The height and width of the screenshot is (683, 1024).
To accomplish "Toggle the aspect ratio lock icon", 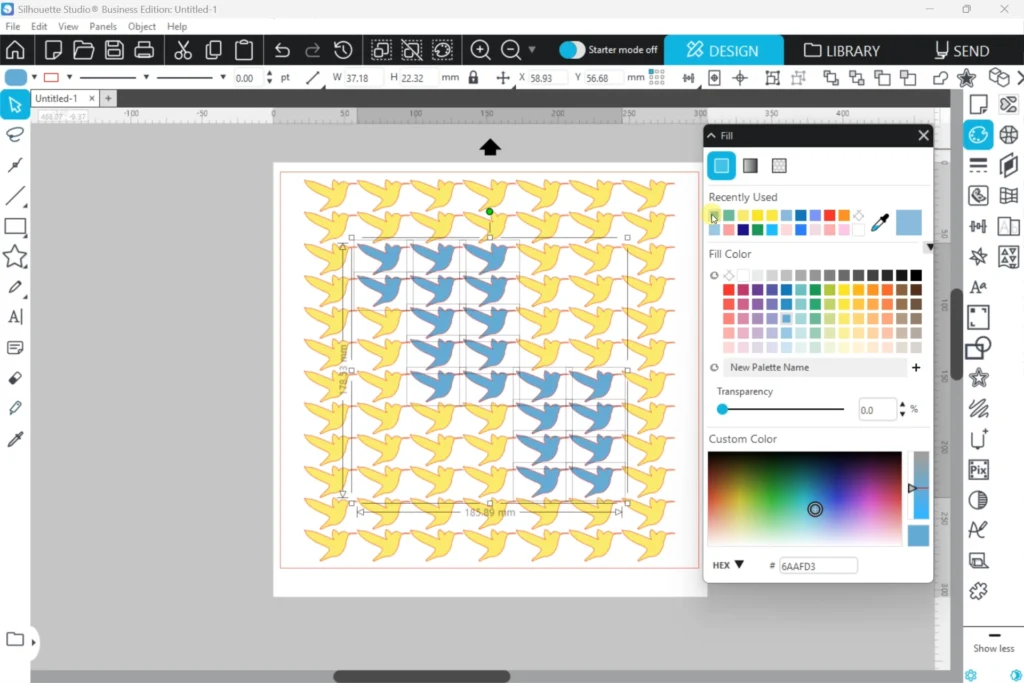I will tap(473, 78).
